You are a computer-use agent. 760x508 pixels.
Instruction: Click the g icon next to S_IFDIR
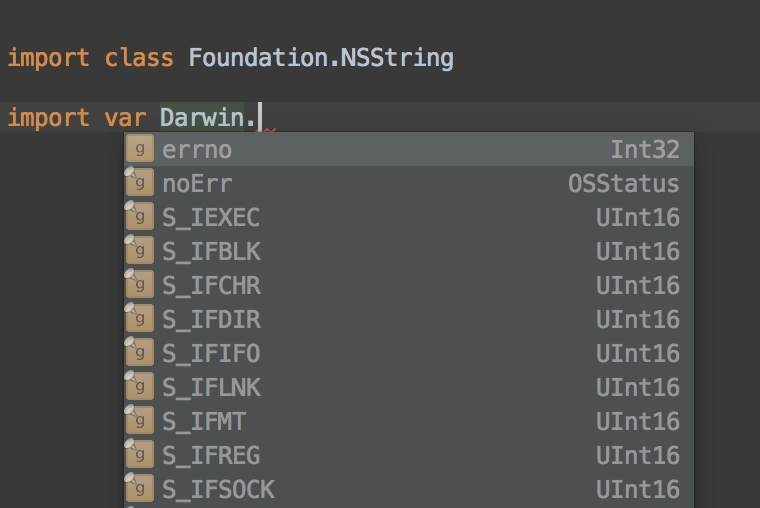140,319
